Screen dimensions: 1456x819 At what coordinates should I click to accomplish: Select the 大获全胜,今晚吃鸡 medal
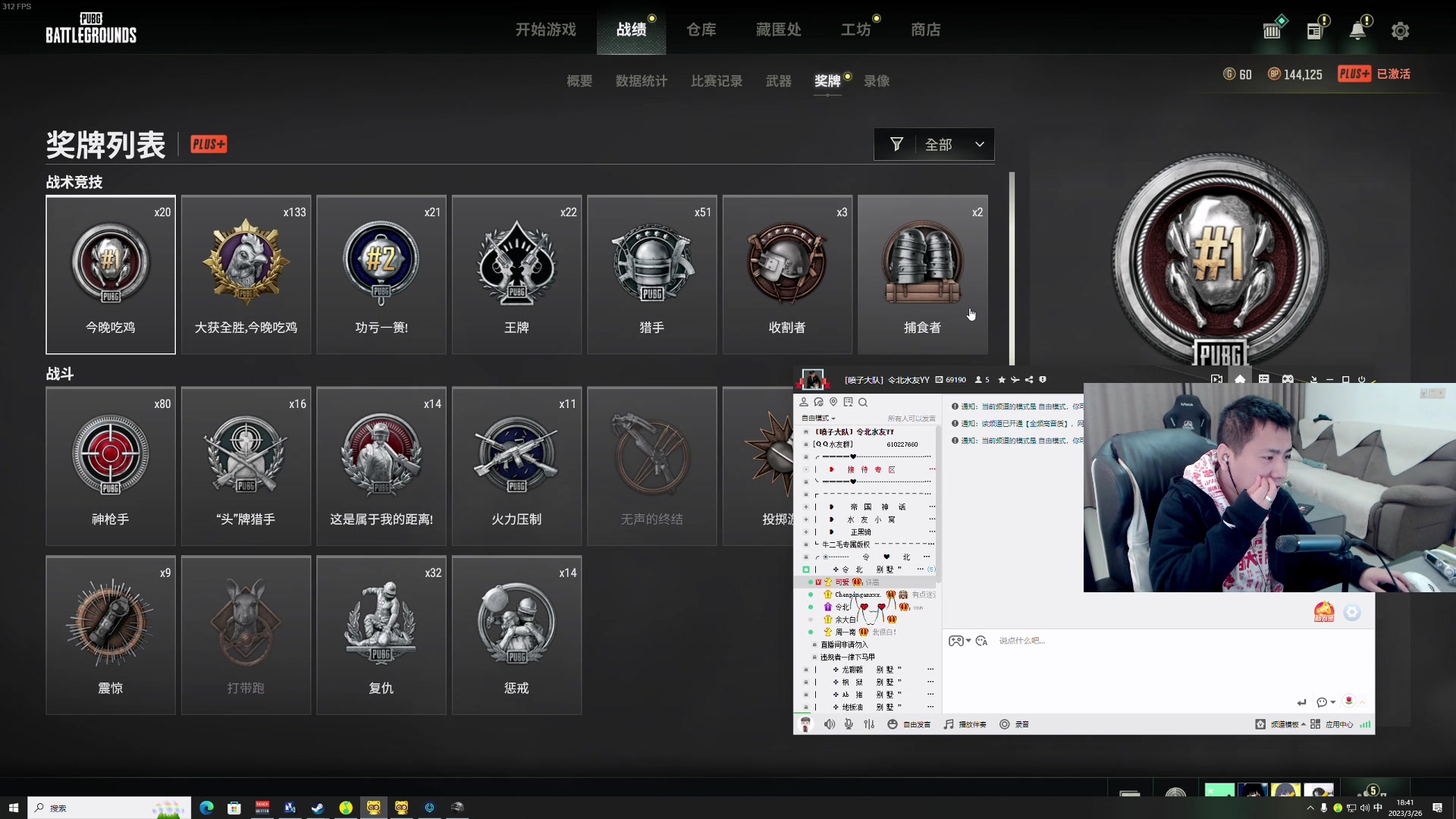tap(246, 275)
